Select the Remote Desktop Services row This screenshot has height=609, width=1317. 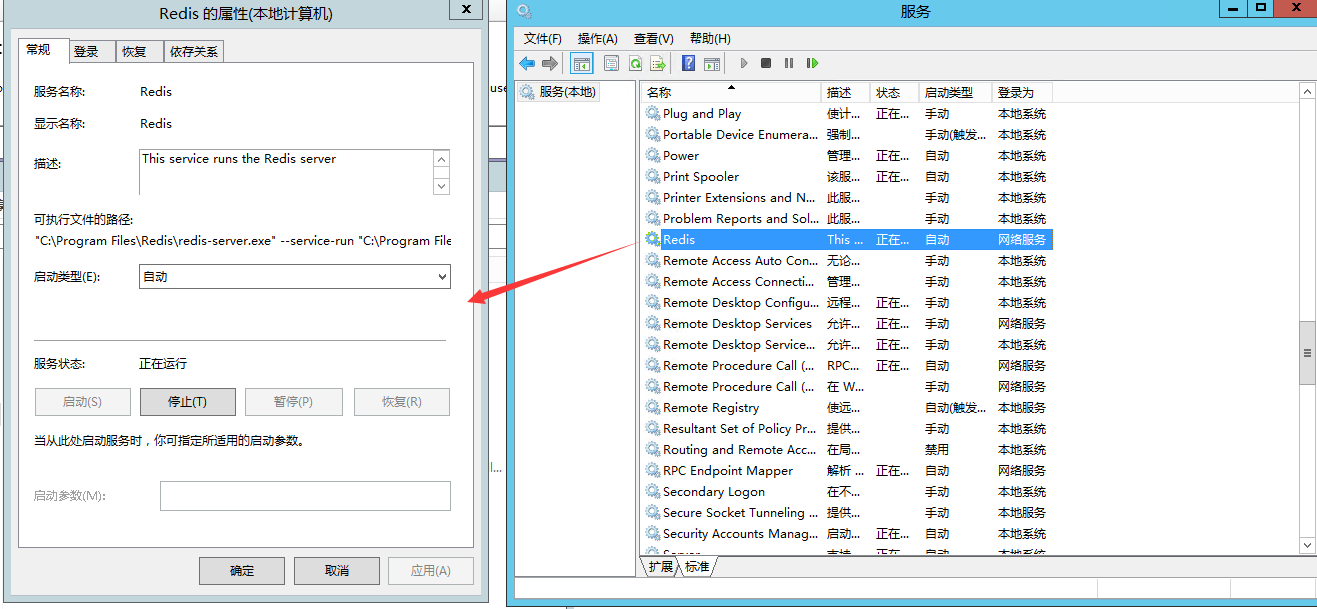(847, 323)
